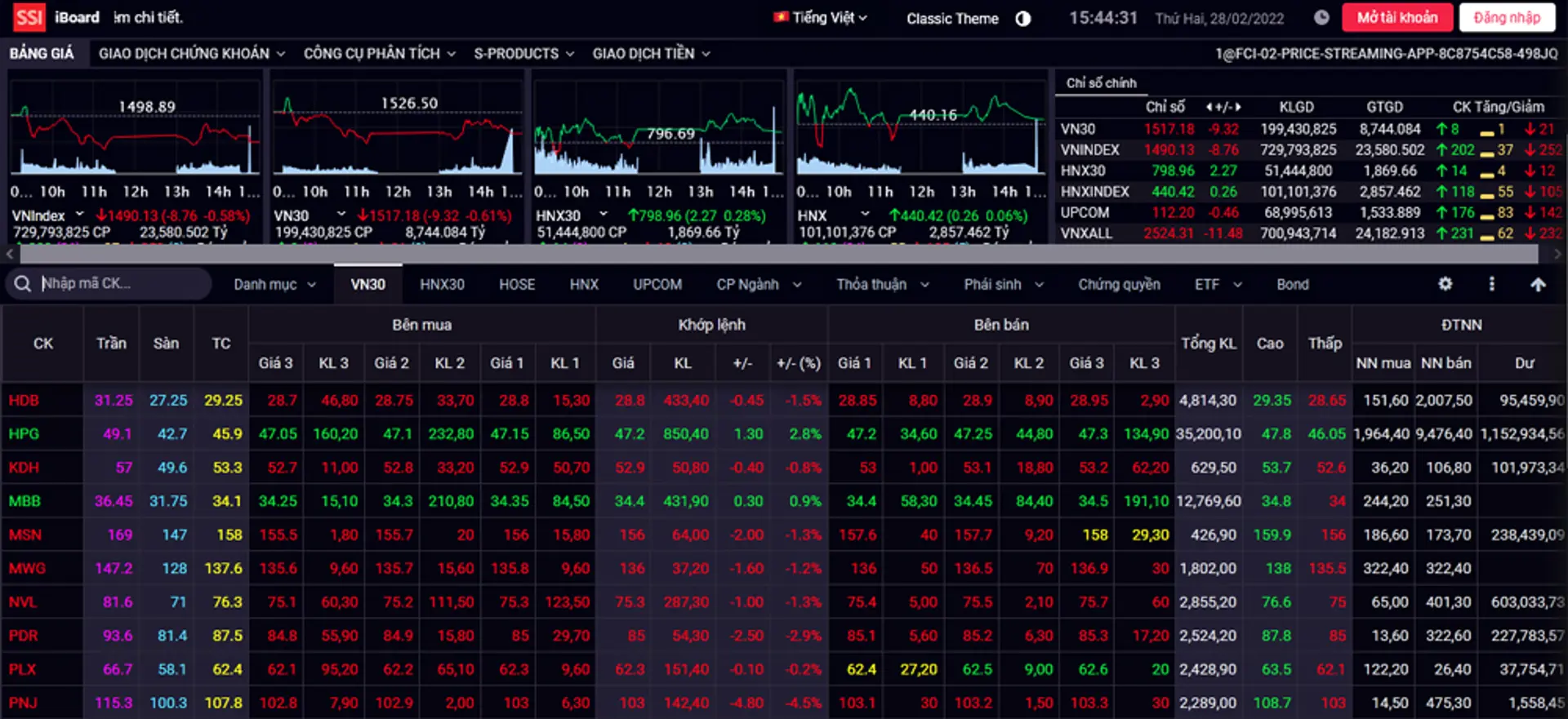1568x719 pixels.
Task: Expand the Thỏa thuận dropdown
Action: point(882,285)
